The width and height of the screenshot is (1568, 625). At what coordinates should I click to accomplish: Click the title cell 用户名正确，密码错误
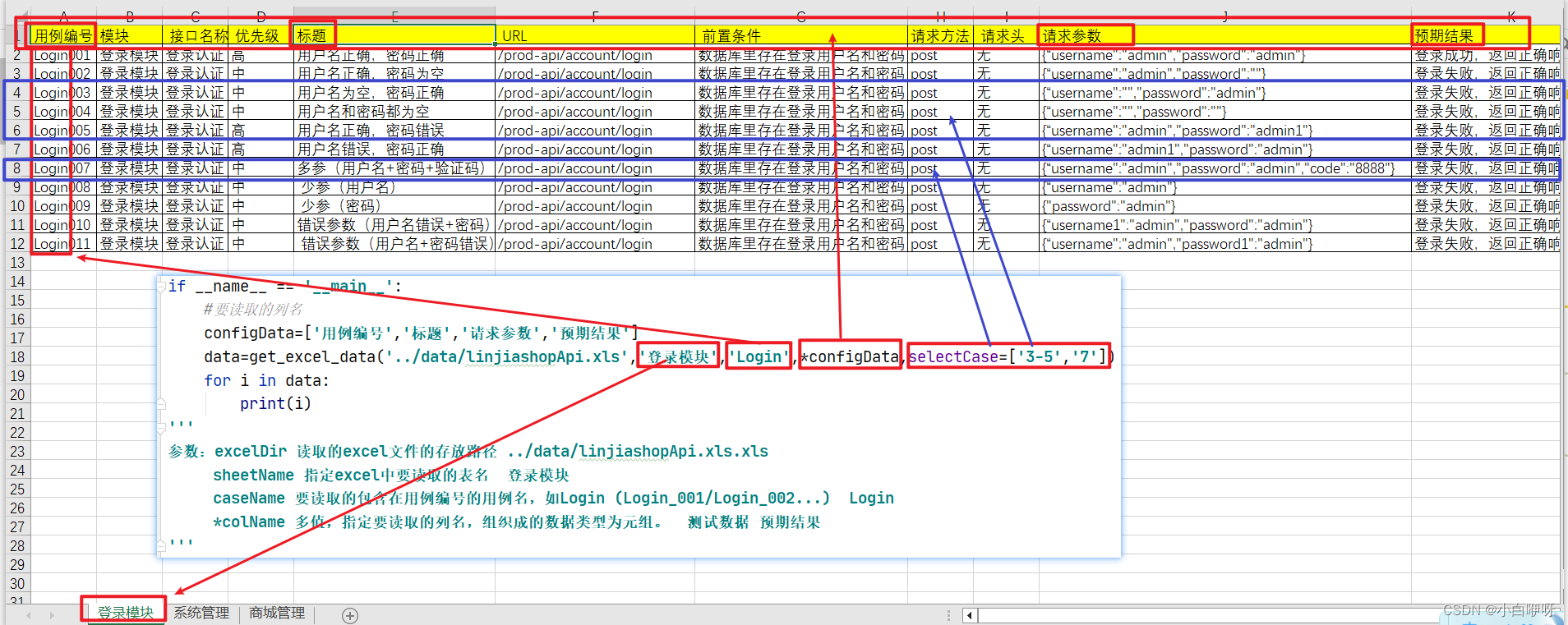[x=394, y=131]
